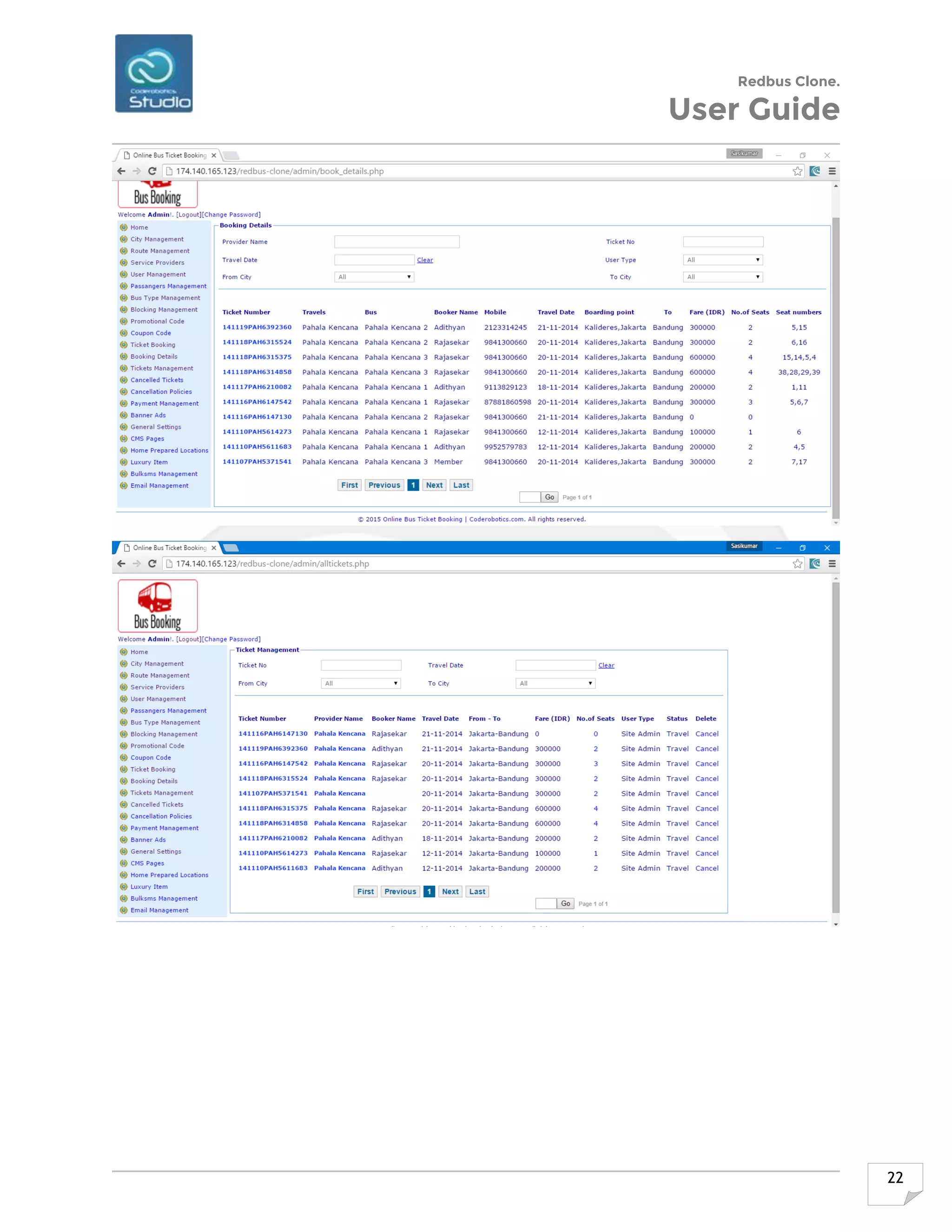
Task: Click bullet icon beside Ticket Booking, lower sidebar
Action: tap(124, 769)
